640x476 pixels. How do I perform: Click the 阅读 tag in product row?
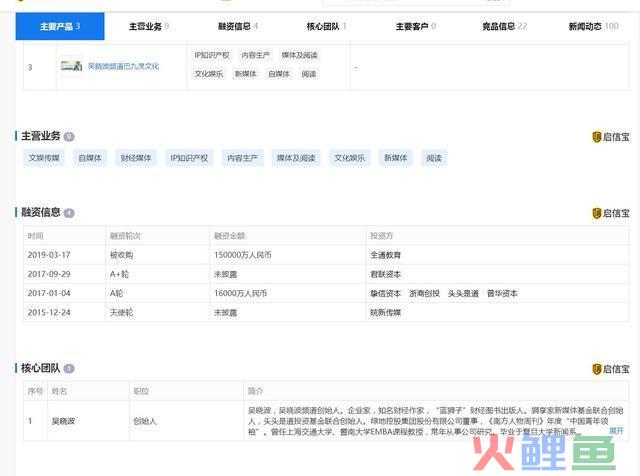(309, 74)
